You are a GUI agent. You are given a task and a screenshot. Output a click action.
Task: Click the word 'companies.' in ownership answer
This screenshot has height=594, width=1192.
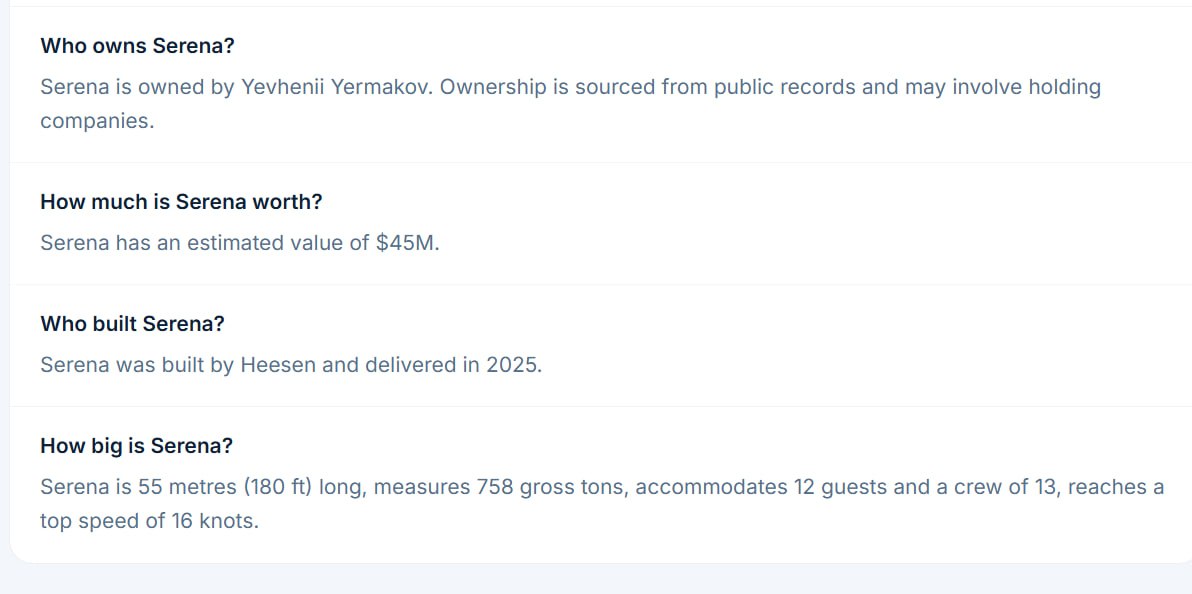point(97,121)
